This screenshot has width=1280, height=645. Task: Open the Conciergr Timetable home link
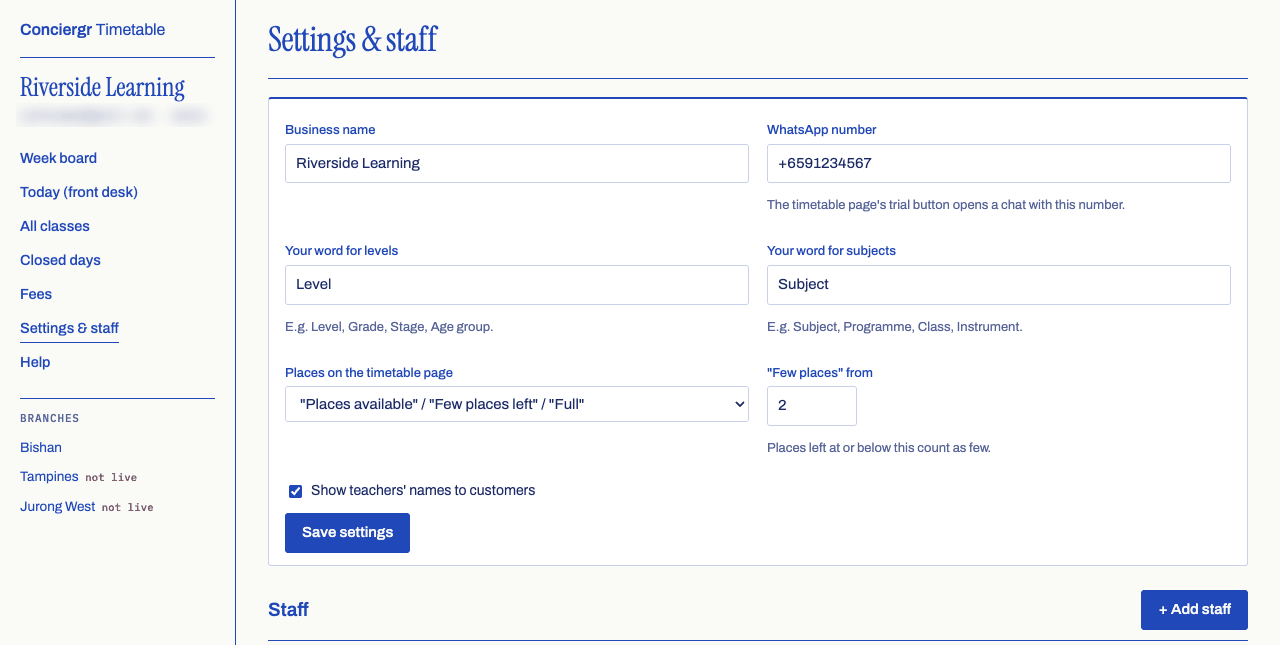point(93,30)
